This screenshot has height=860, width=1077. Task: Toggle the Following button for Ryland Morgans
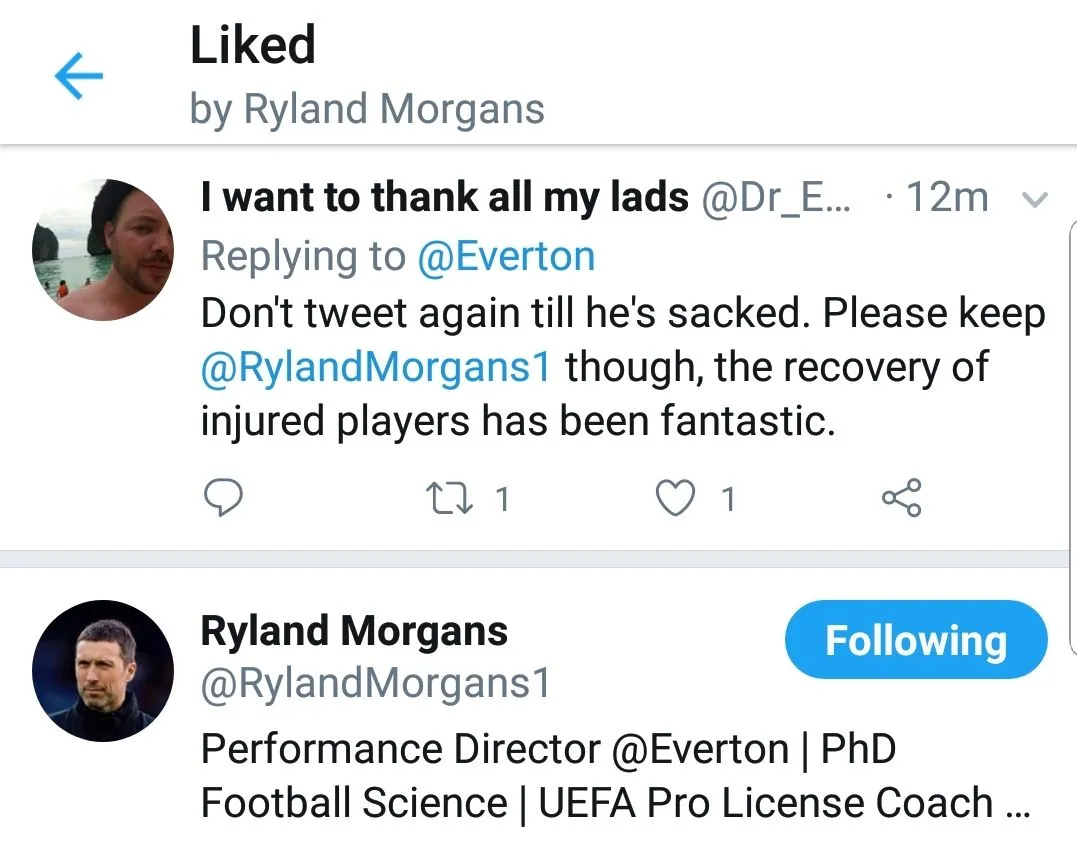pos(915,640)
